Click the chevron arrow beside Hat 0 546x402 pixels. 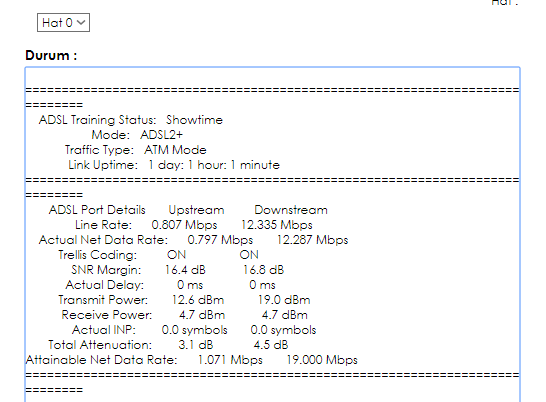pos(81,23)
